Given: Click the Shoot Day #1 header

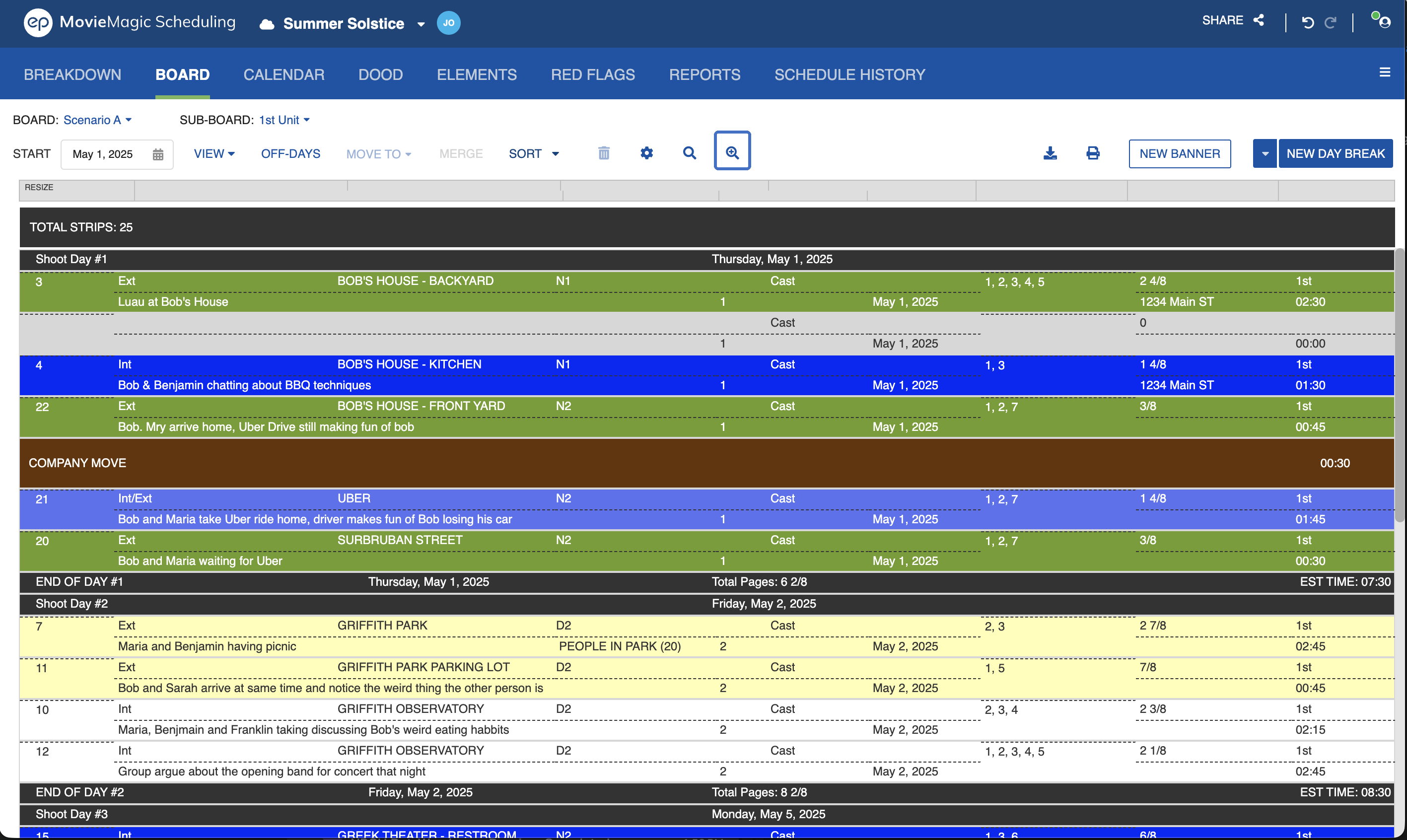Looking at the screenshot, I should (x=706, y=259).
